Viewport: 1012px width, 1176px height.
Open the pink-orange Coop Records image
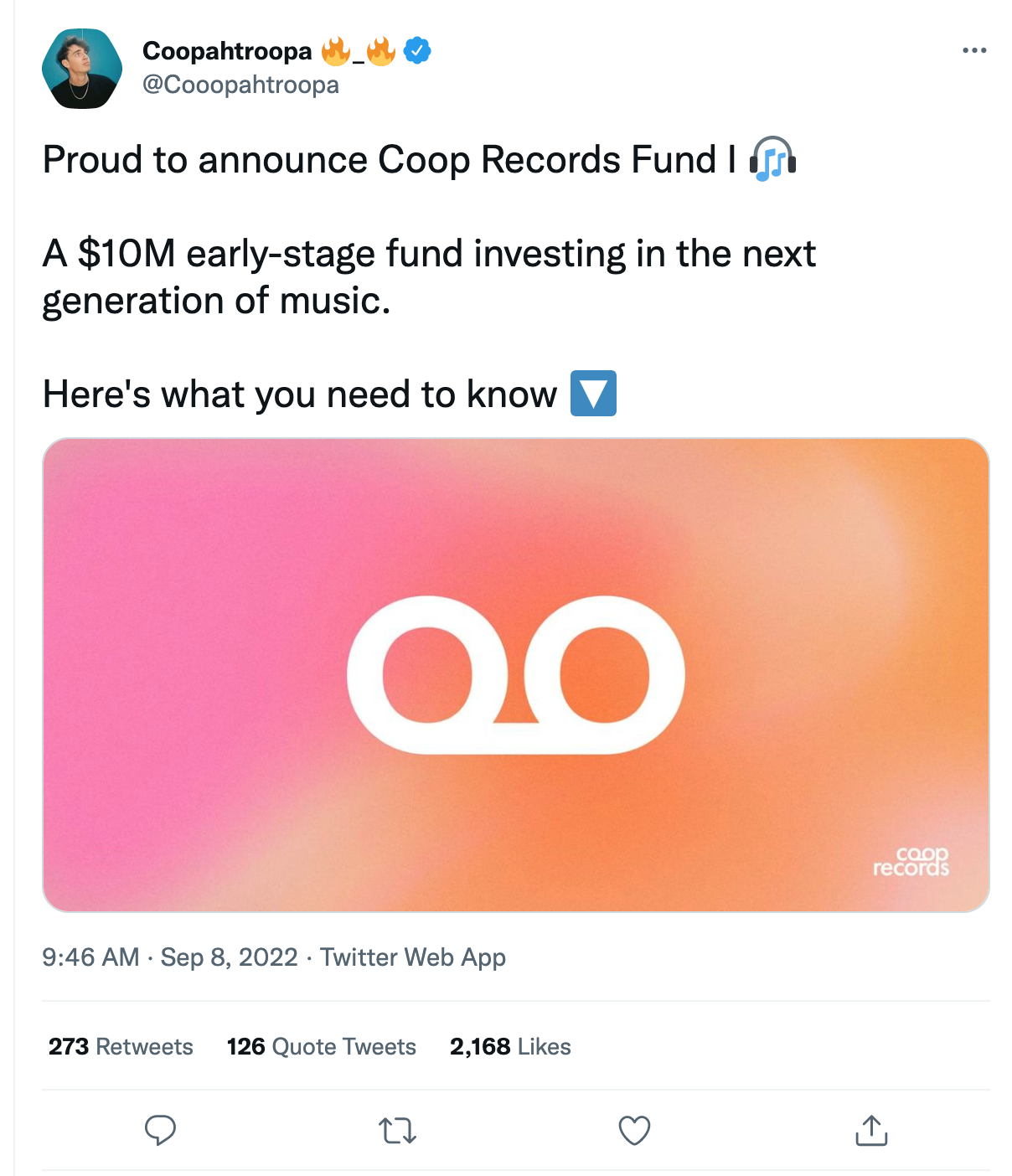pyautogui.click(x=516, y=674)
